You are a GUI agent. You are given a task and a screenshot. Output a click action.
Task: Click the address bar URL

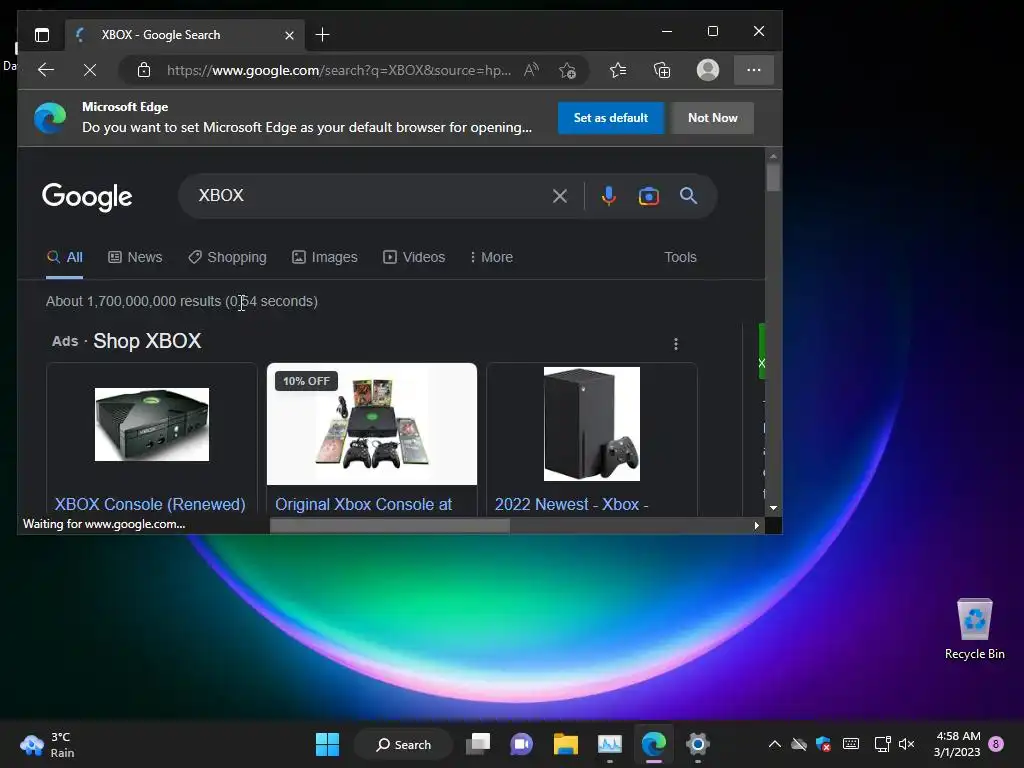(338, 70)
